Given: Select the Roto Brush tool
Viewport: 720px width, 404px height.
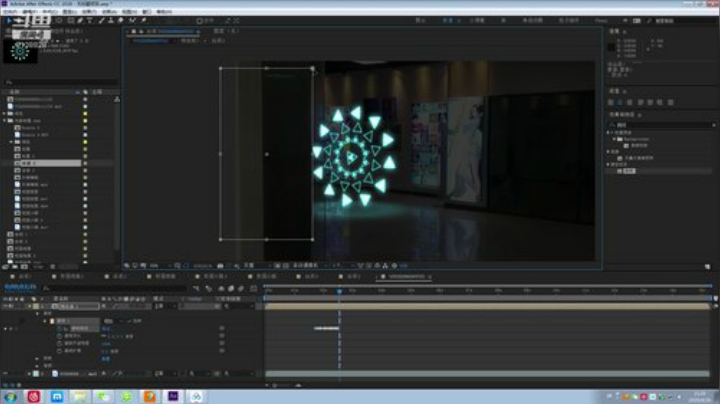Looking at the screenshot, I should coord(132,21).
